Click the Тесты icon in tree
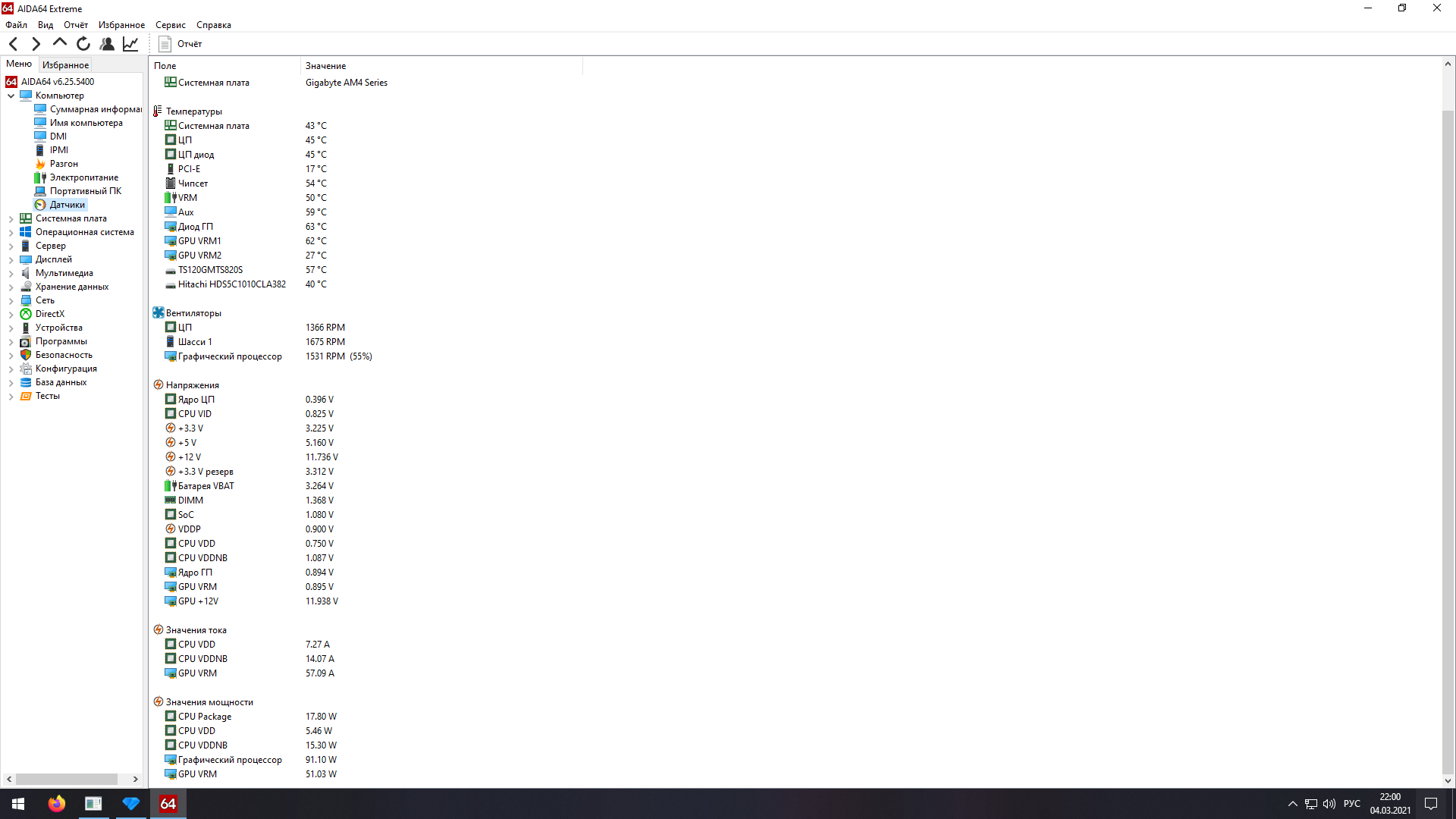Screen dimensions: 1456x819 (x=26, y=396)
